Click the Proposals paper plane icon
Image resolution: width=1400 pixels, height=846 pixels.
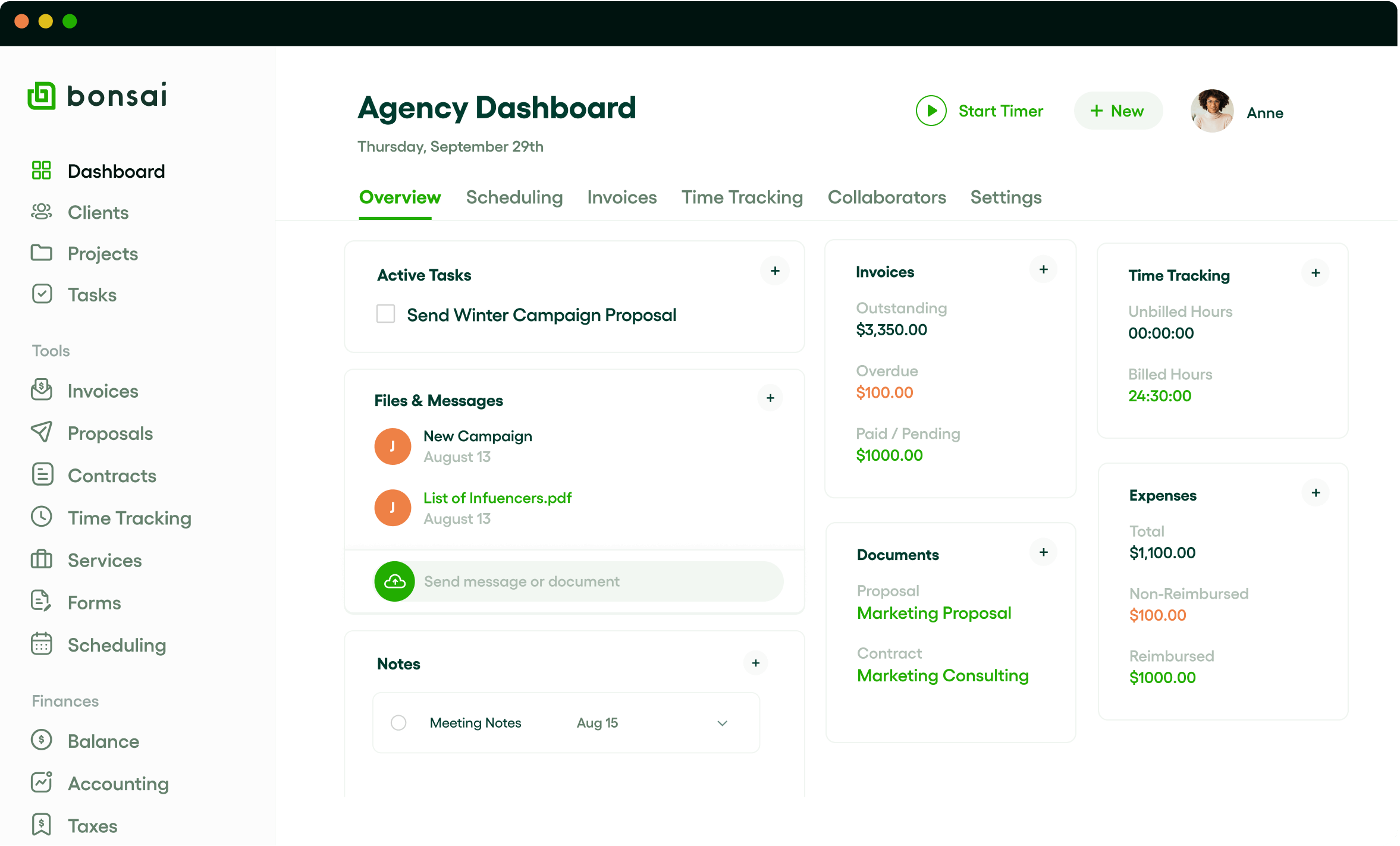(42, 432)
